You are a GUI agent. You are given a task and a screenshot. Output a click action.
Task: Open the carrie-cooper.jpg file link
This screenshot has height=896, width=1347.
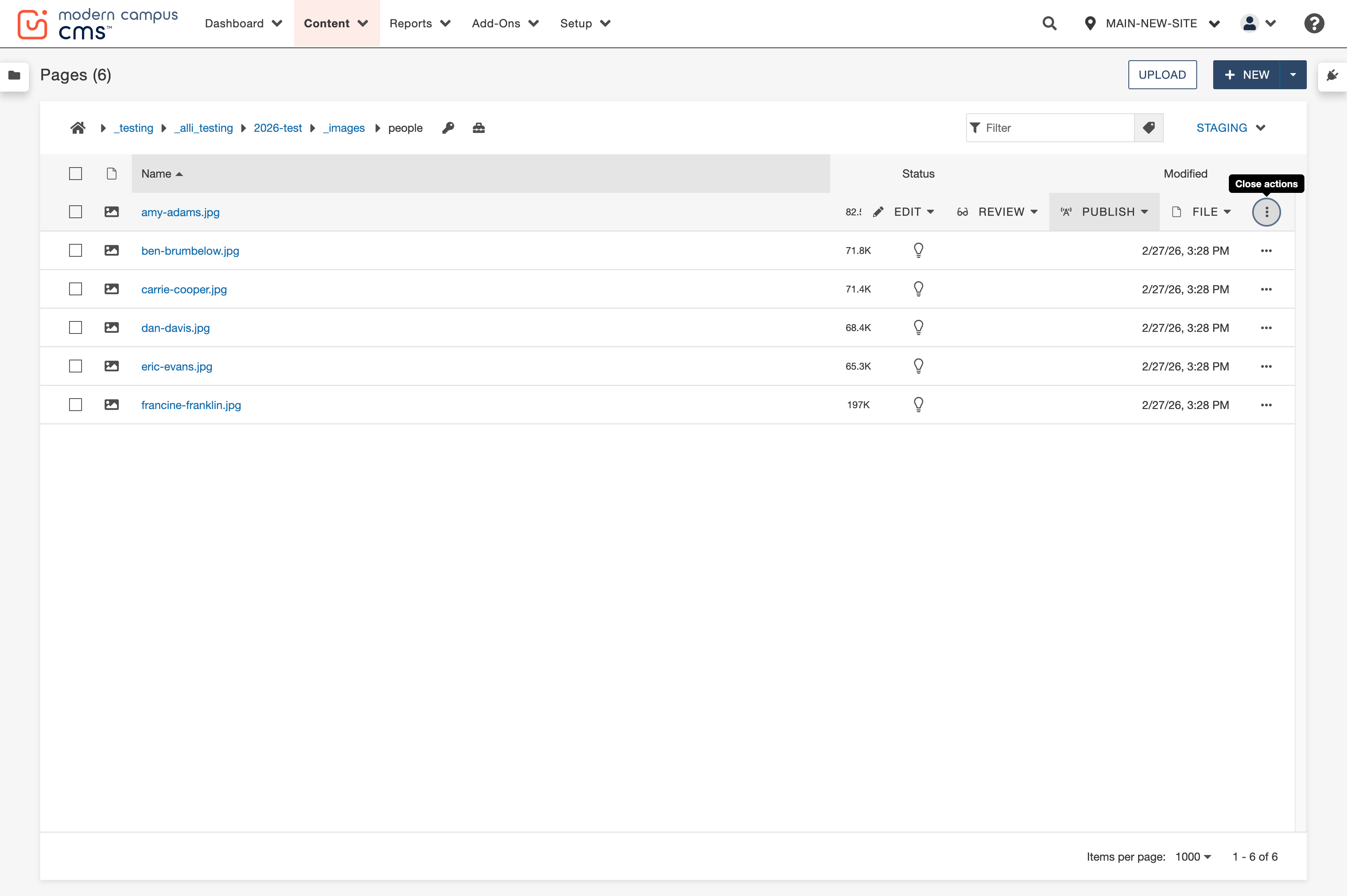click(184, 289)
